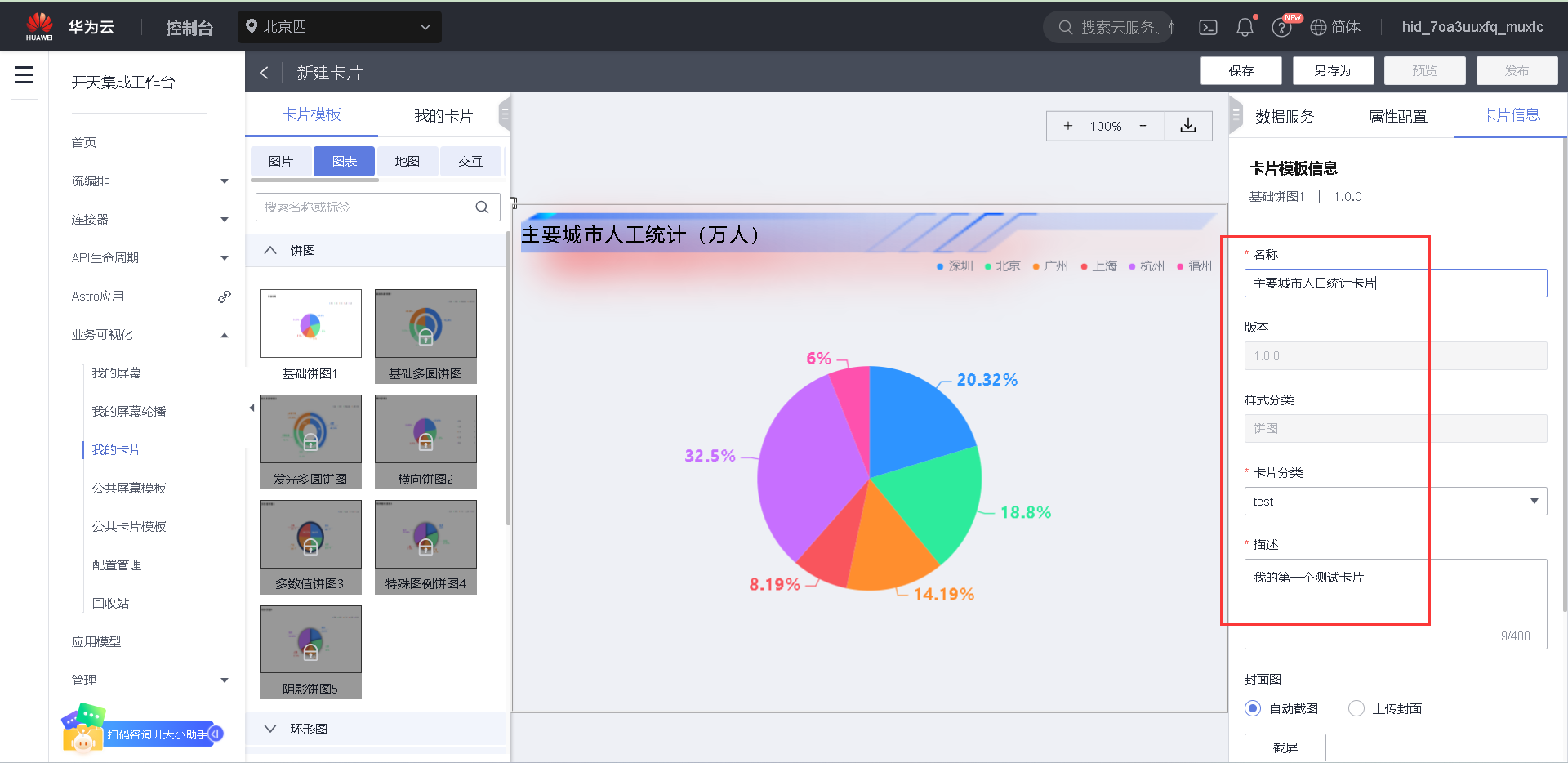
Task: Expand the API生命周期 menu
Action: click(225, 258)
